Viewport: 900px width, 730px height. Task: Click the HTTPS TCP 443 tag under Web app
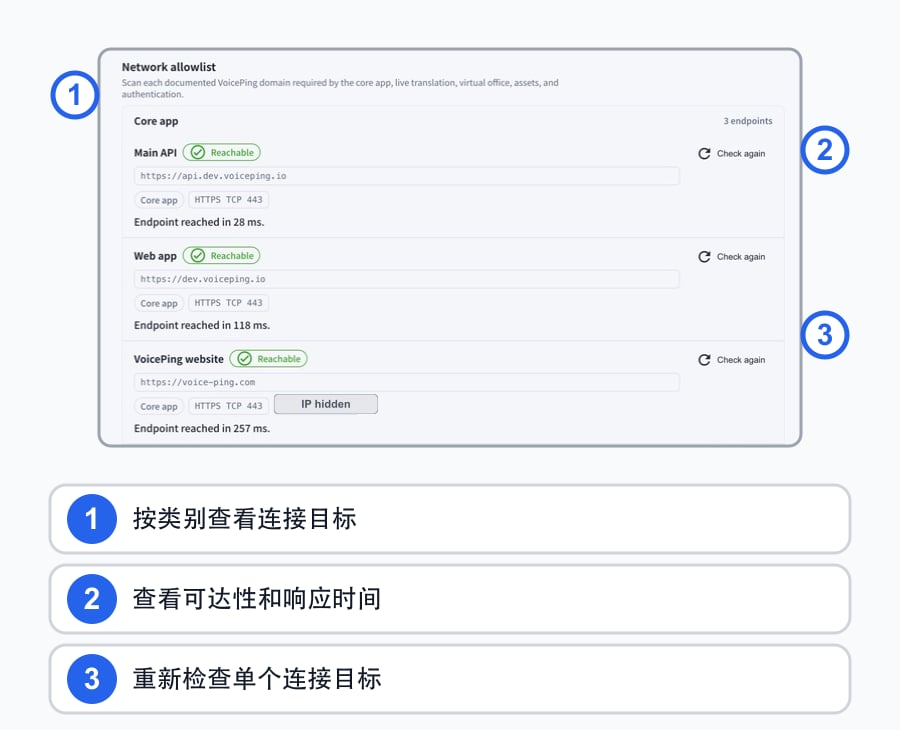228,303
